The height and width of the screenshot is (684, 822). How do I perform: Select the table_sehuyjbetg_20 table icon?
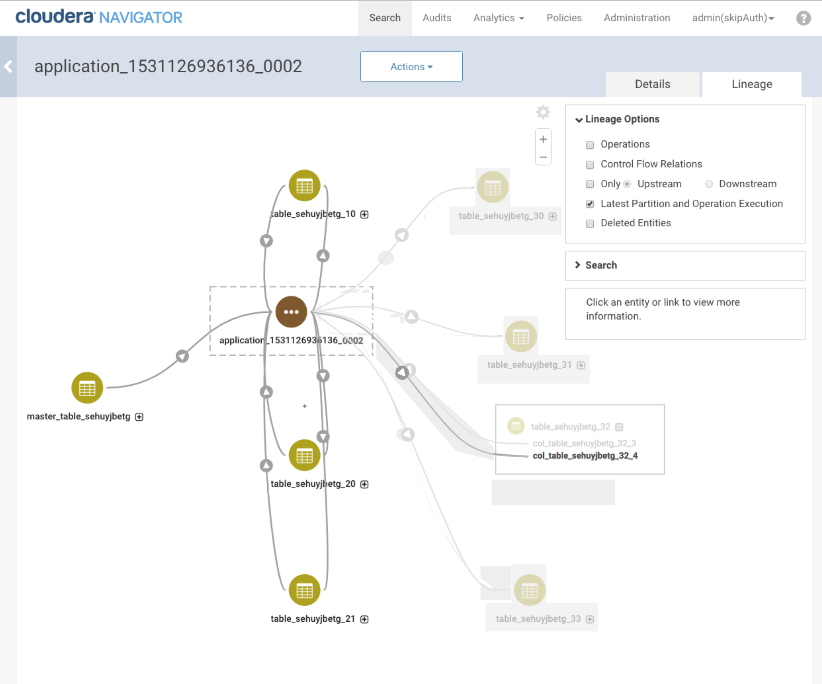click(305, 455)
